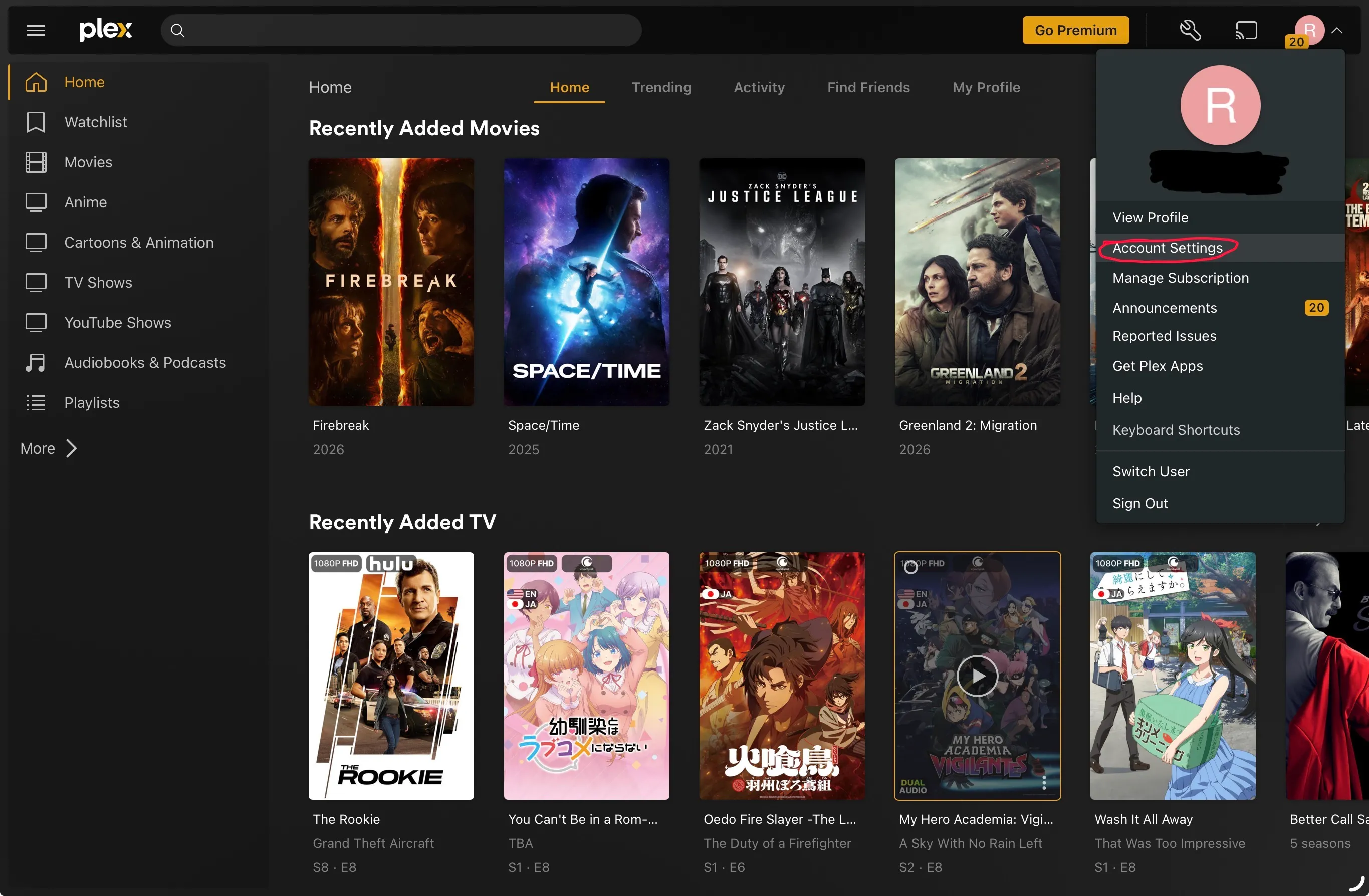Screen dimensions: 1369x896
Task: Click the Anime library monitor icon
Action: coord(36,202)
